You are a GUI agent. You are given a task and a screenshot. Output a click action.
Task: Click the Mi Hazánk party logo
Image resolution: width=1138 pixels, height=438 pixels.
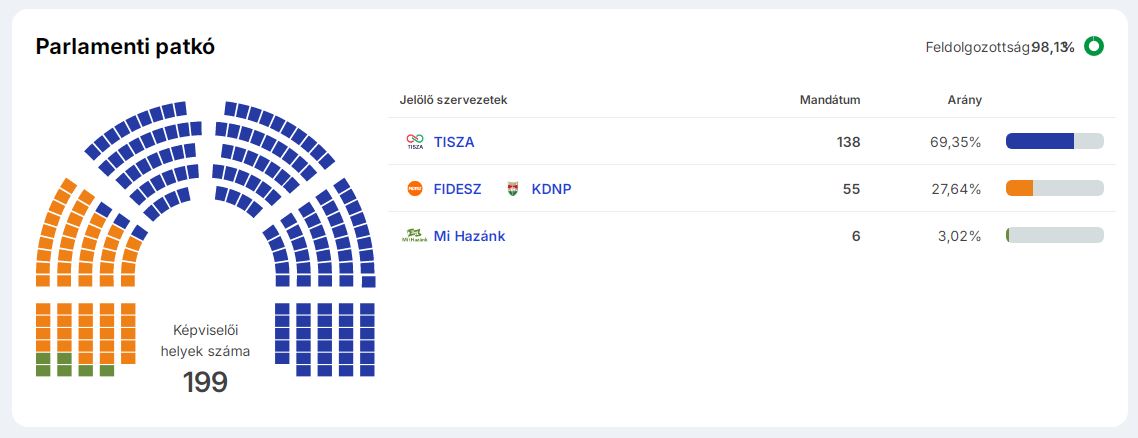click(x=413, y=236)
